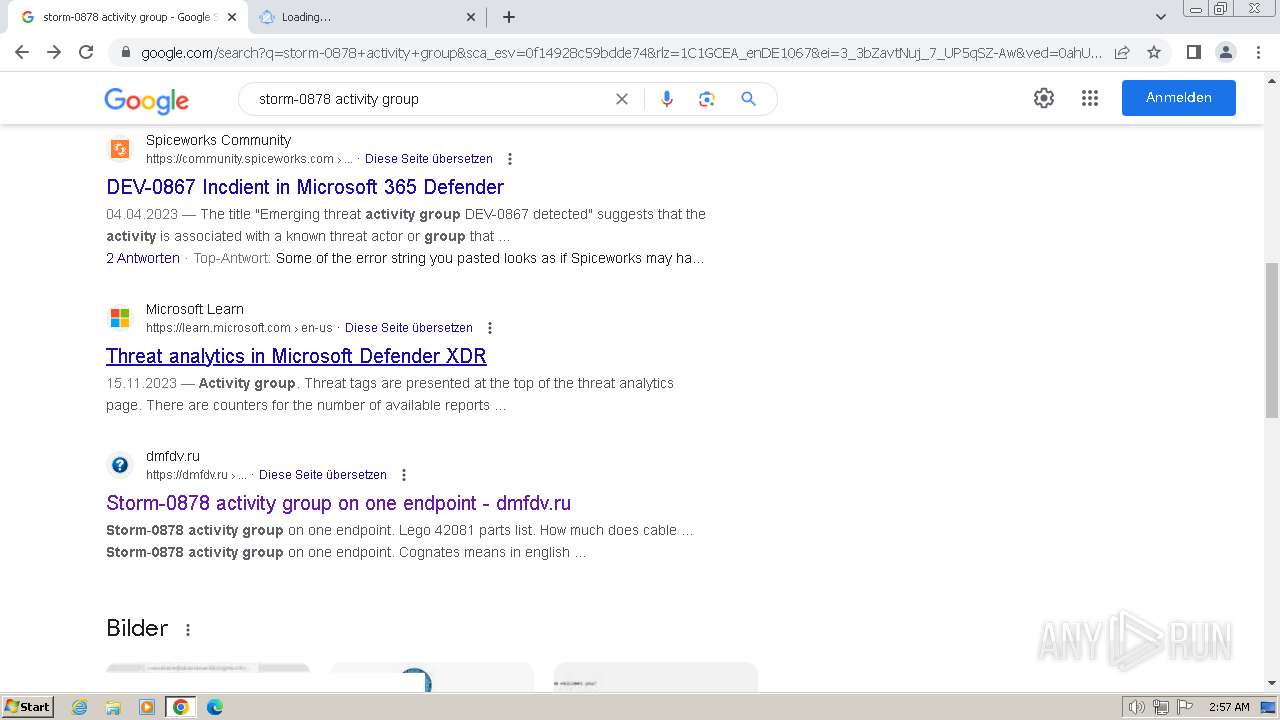The height and width of the screenshot is (720, 1280).
Task: Open Chrome three-dot menu
Action: click(1258, 52)
